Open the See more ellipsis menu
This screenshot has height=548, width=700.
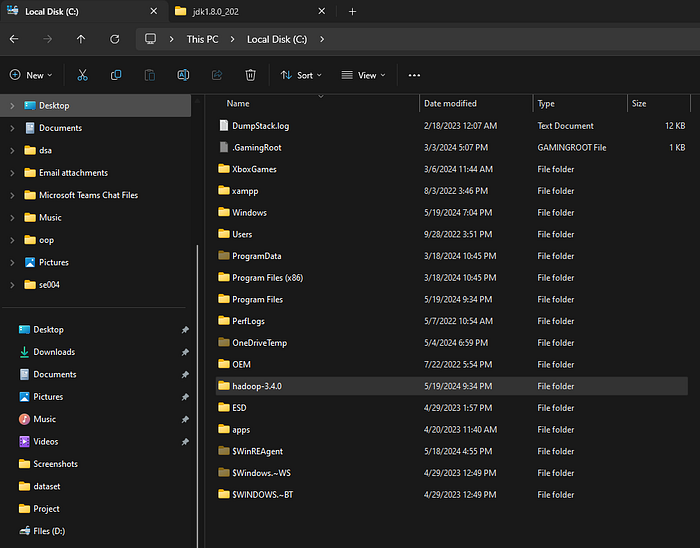pyautogui.click(x=414, y=75)
